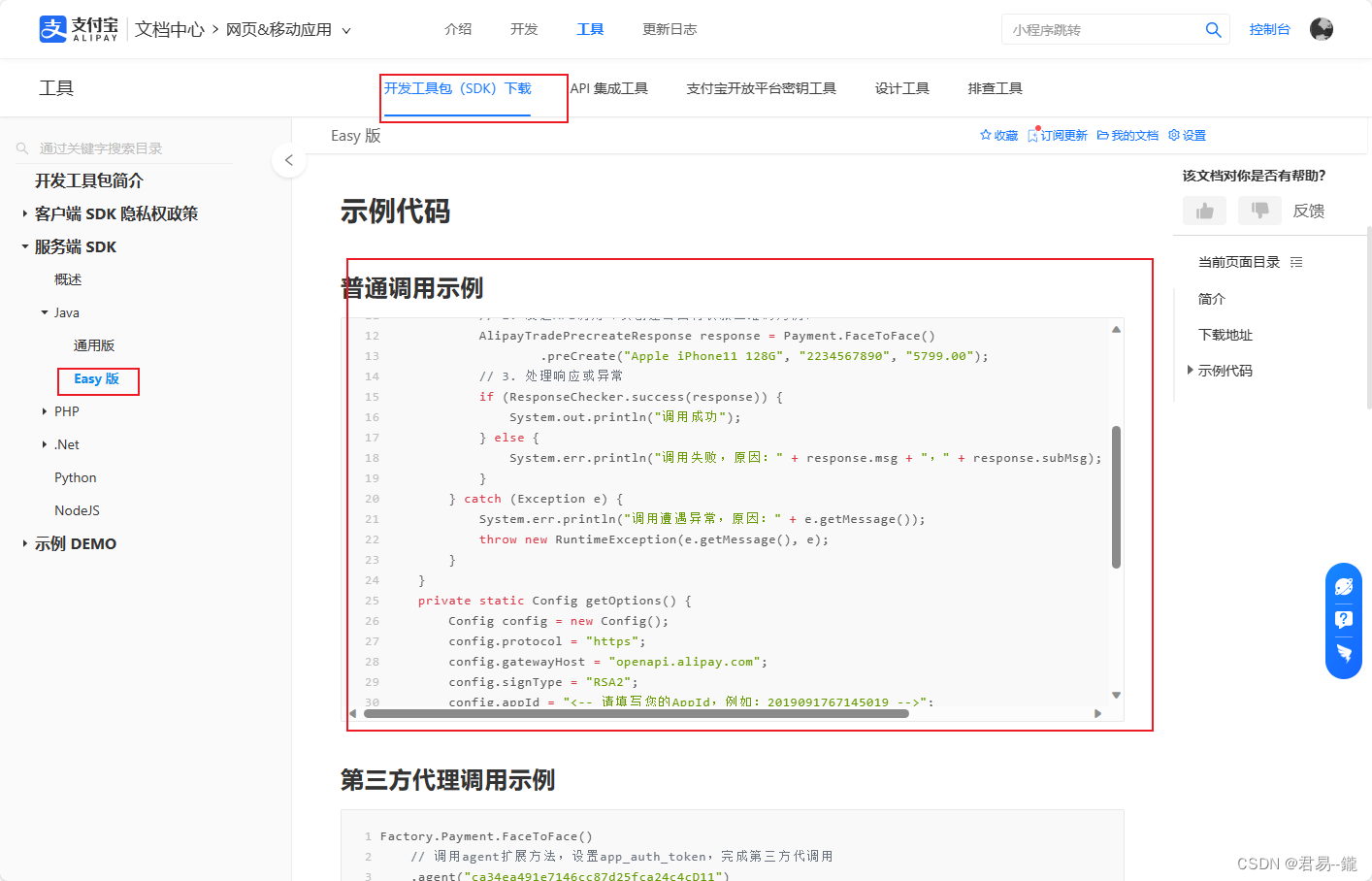Select the 排查工具 tab
The image size is (1372, 881).
[995, 88]
